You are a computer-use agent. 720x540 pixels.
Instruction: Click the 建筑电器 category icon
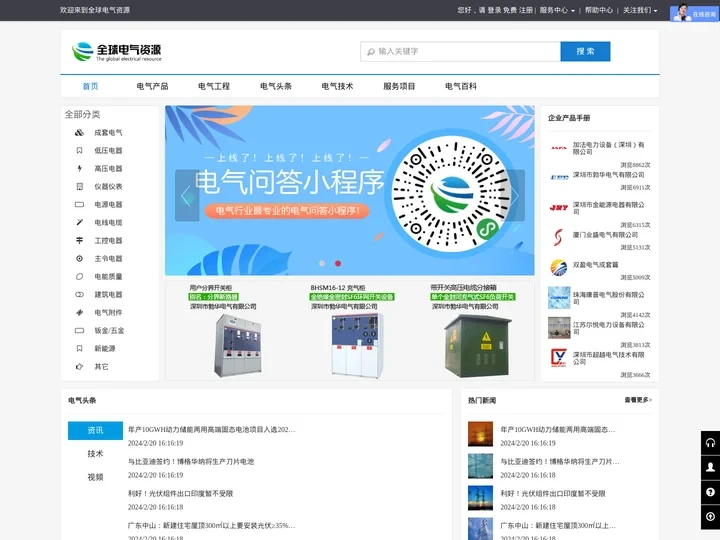[x=79, y=294]
